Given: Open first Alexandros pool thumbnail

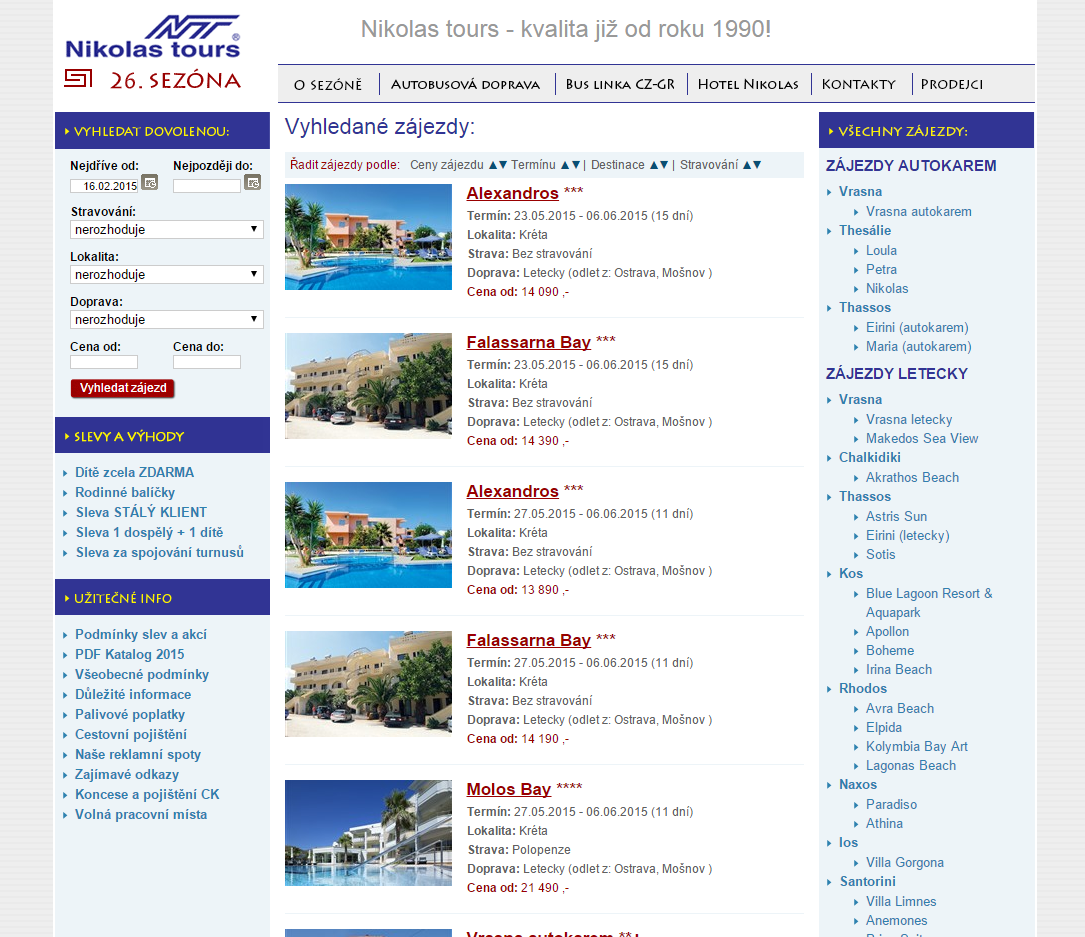Looking at the screenshot, I should (x=368, y=237).
